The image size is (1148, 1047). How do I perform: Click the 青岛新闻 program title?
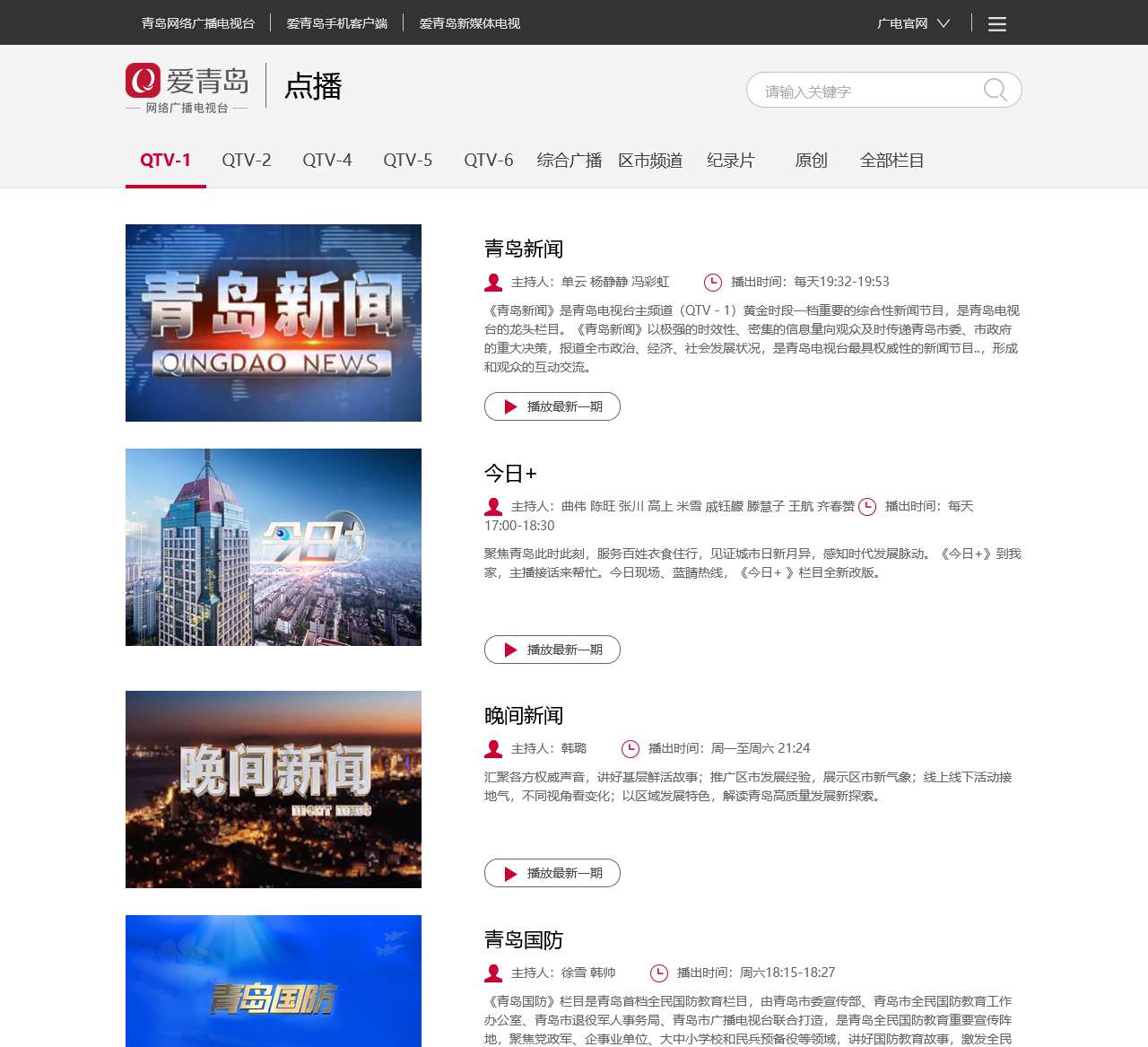[x=524, y=249]
